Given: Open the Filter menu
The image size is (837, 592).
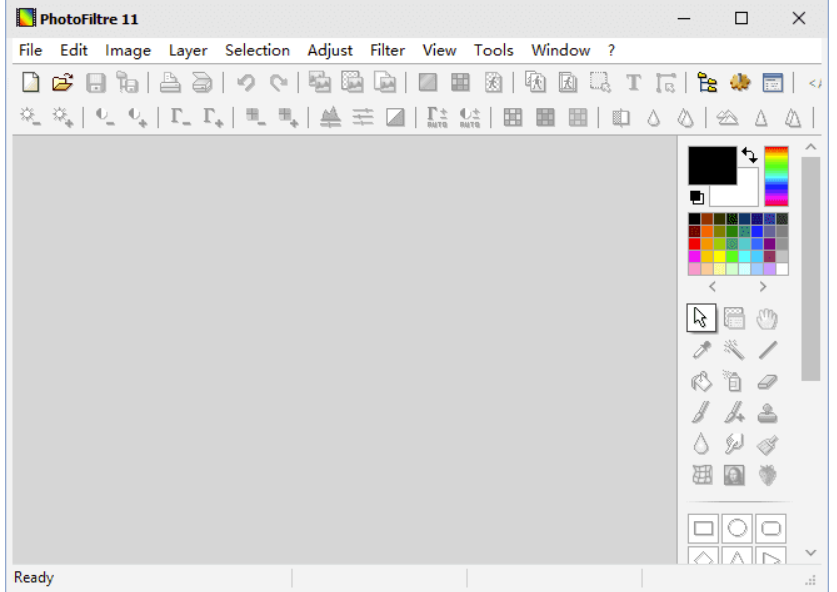Looking at the screenshot, I should point(388,50).
